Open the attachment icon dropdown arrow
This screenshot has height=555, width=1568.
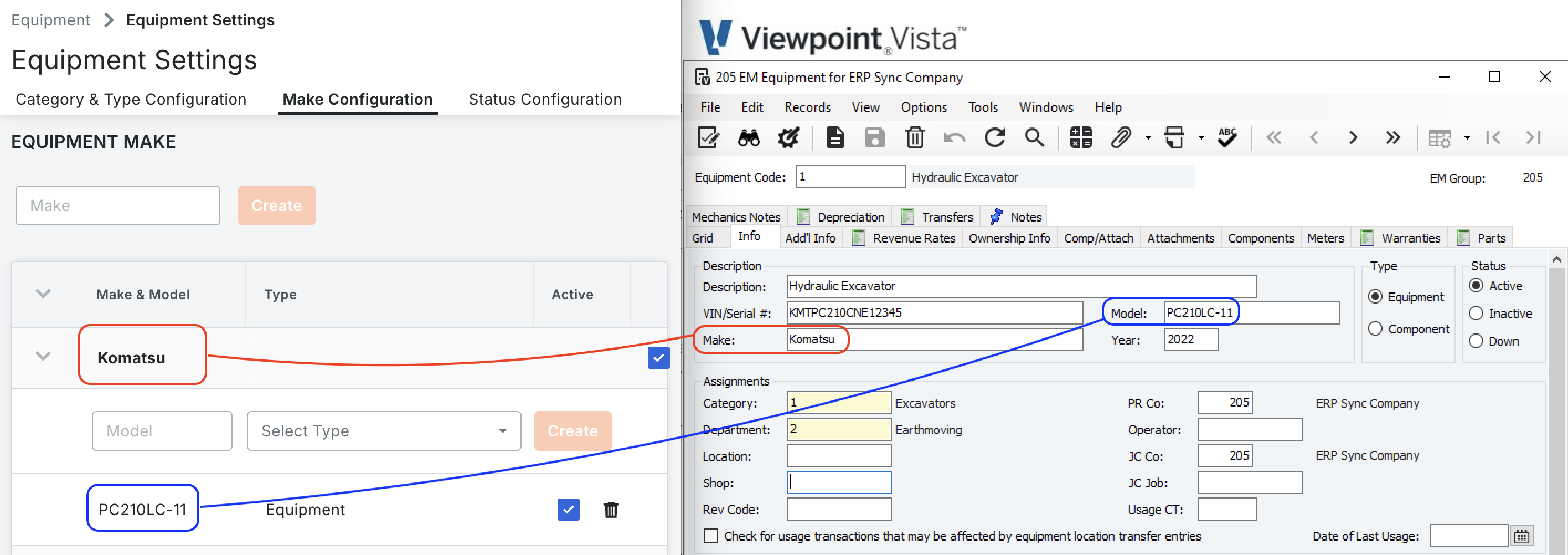(1148, 138)
